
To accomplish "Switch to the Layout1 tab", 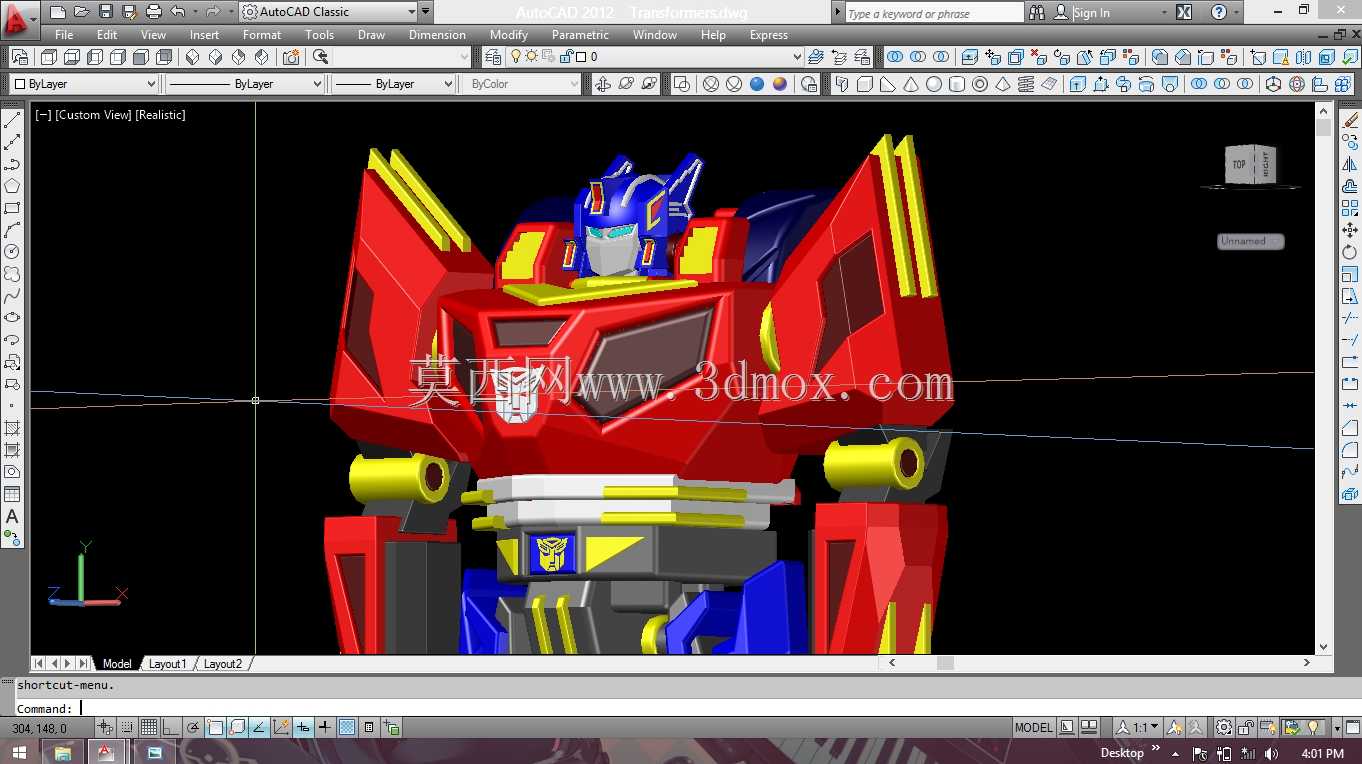I will 168,664.
